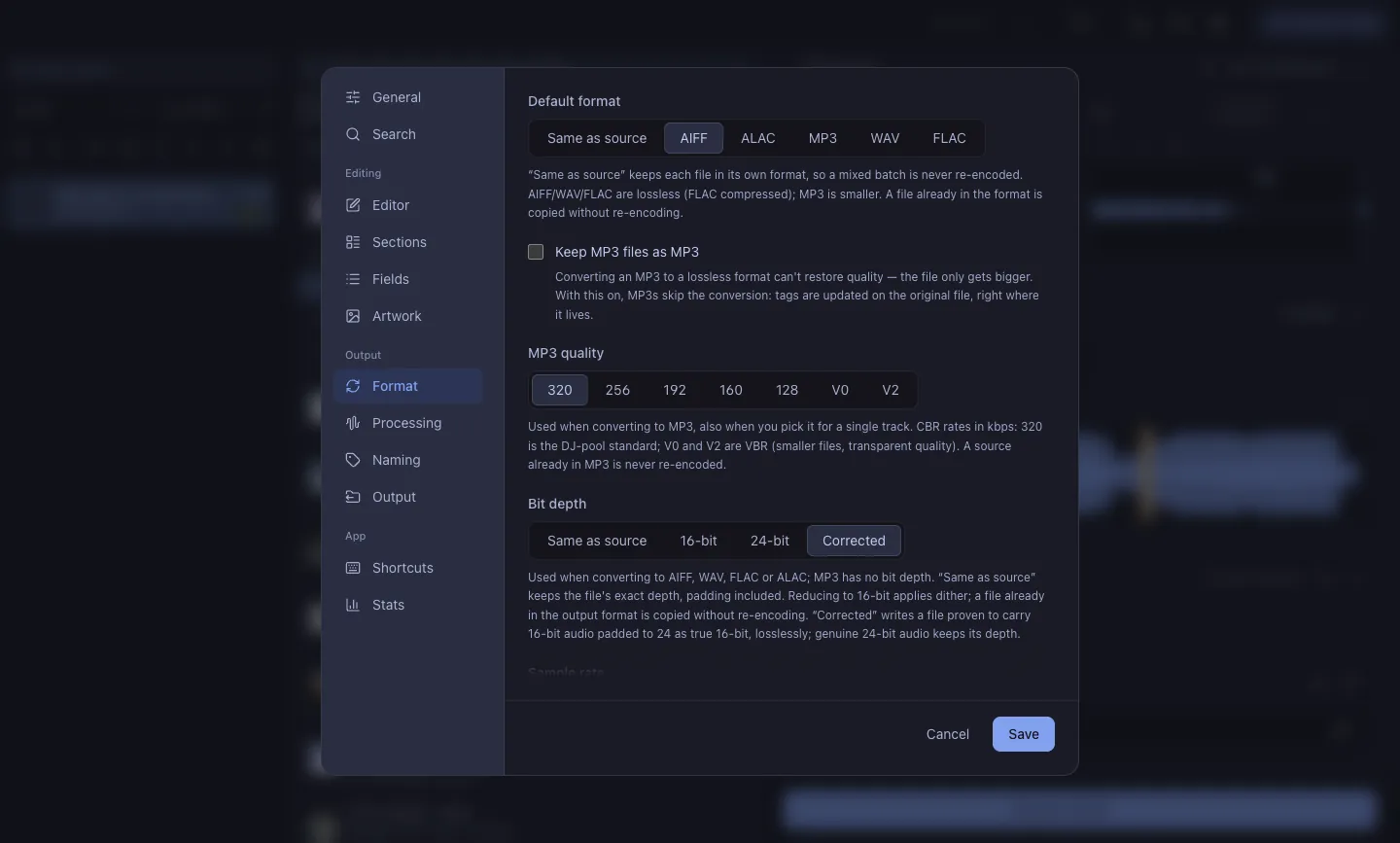Click the Shortcuts keyboard icon
Image resolution: width=1400 pixels, height=843 pixels.
click(x=353, y=568)
